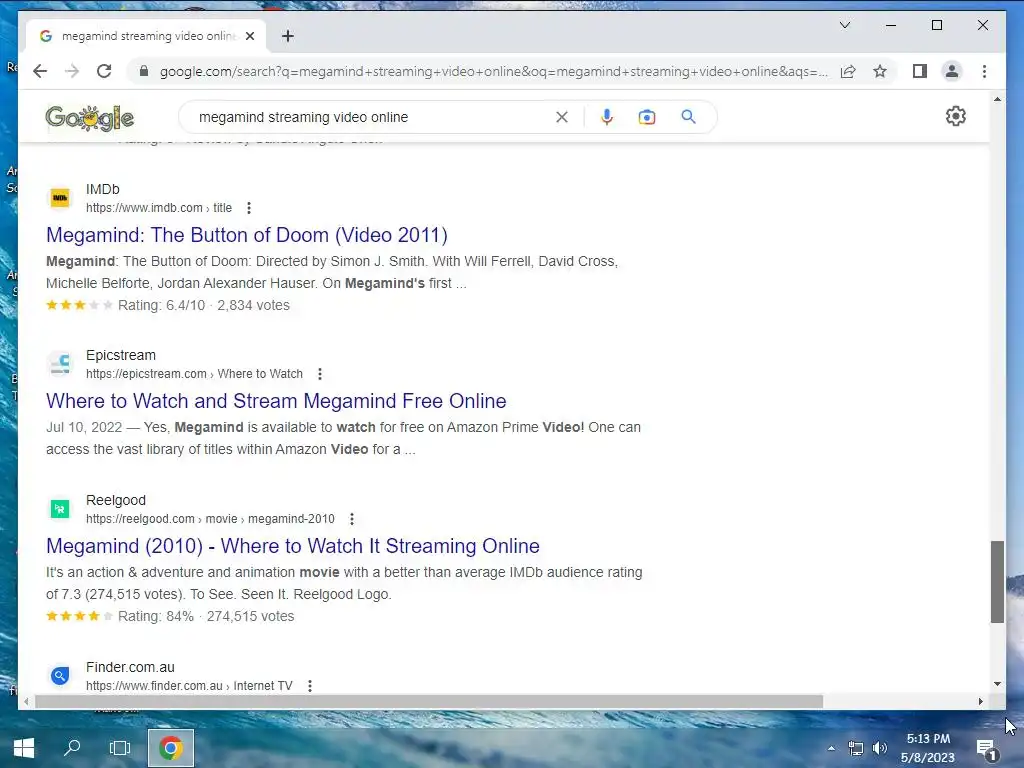1024x768 pixels.
Task: Click the vertical scrollbar thumb
Action: click(x=997, y=582)
